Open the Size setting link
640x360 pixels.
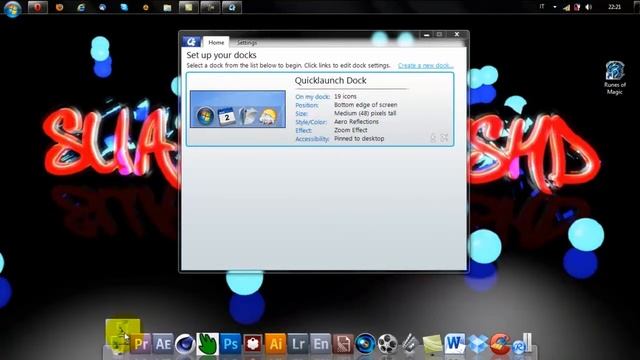301,113
